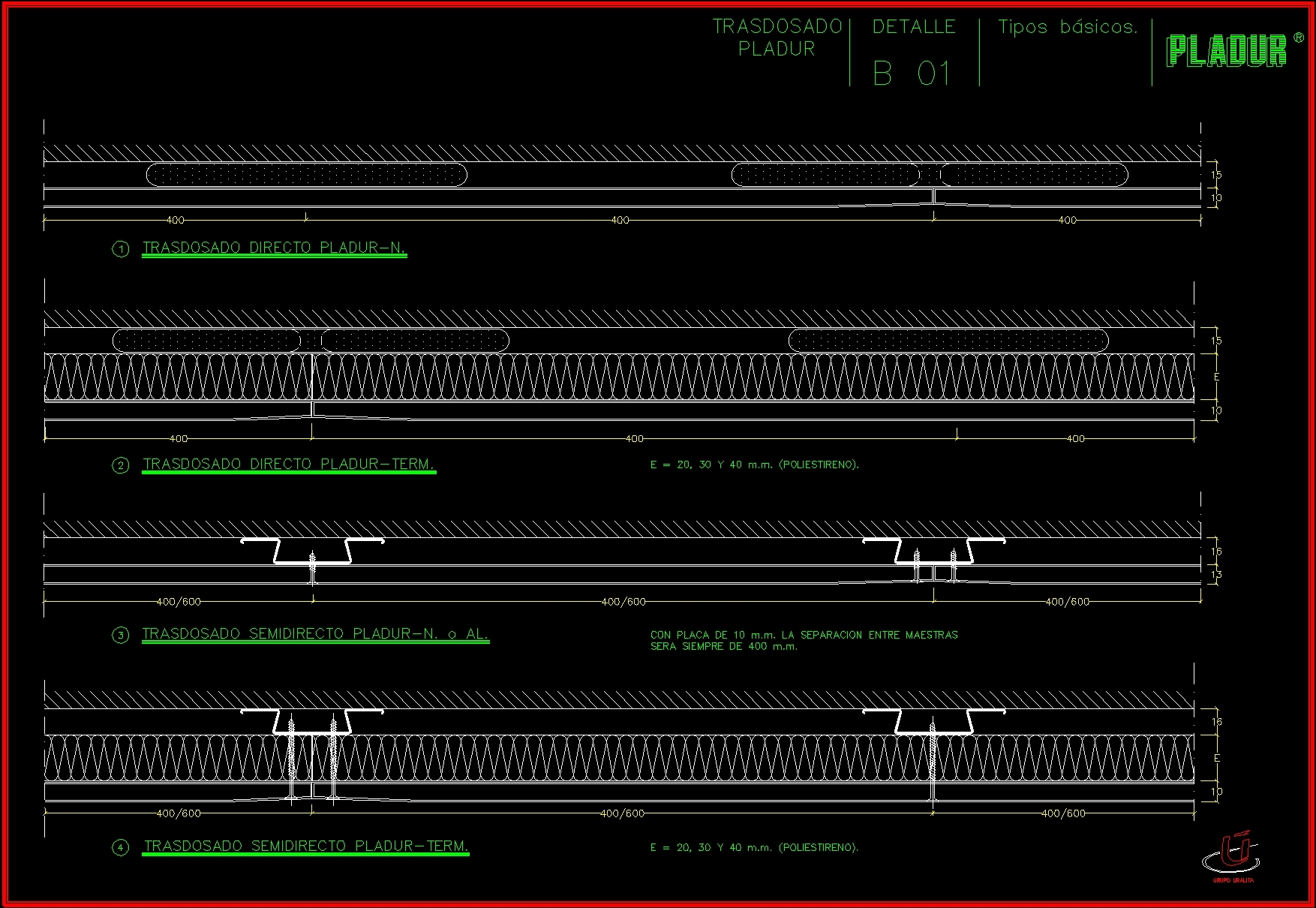Select the circled number 3 marker

pyautogui.click(x=121, y=636)
